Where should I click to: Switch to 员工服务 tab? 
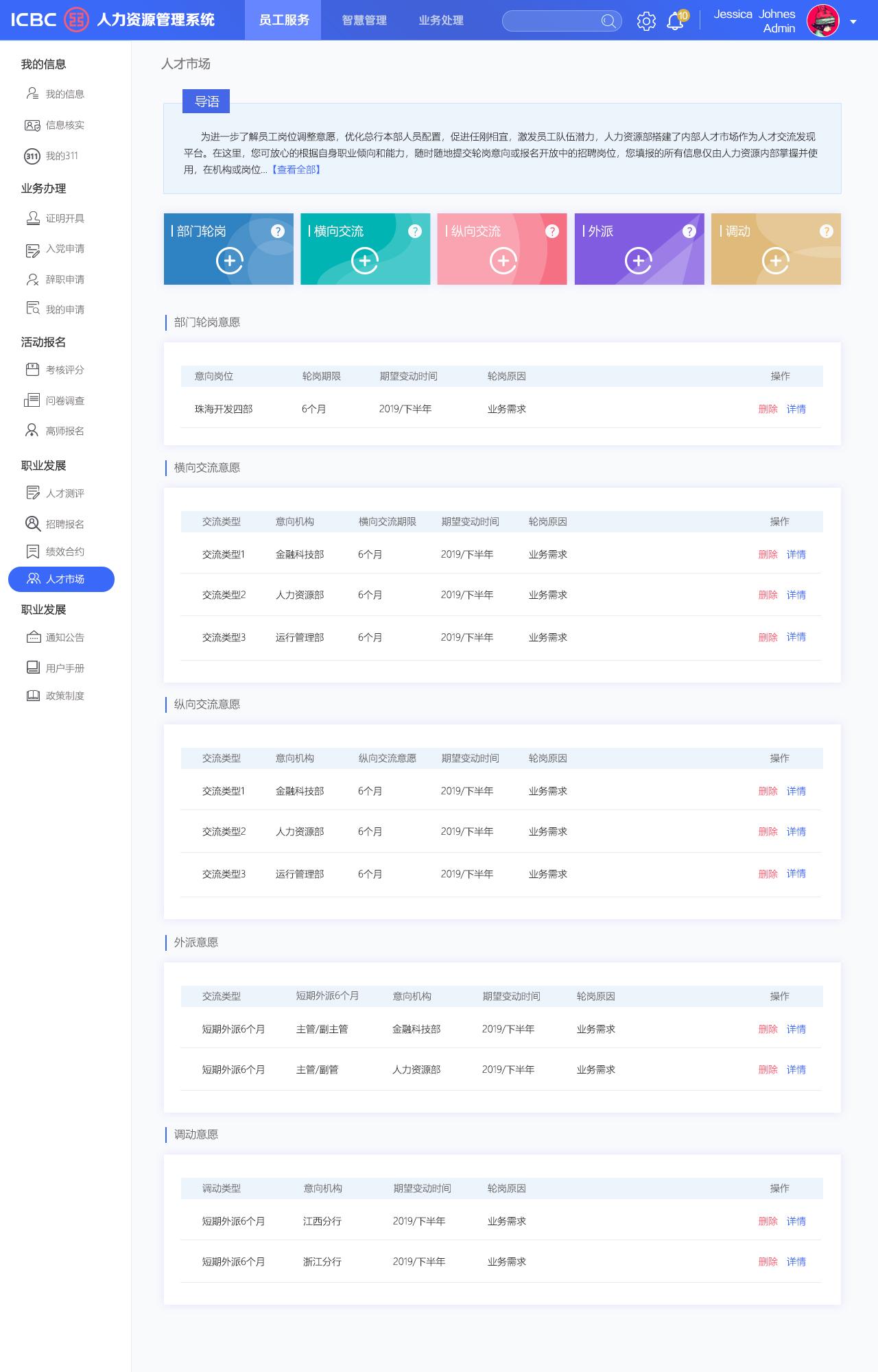click(x=284, y=20)
